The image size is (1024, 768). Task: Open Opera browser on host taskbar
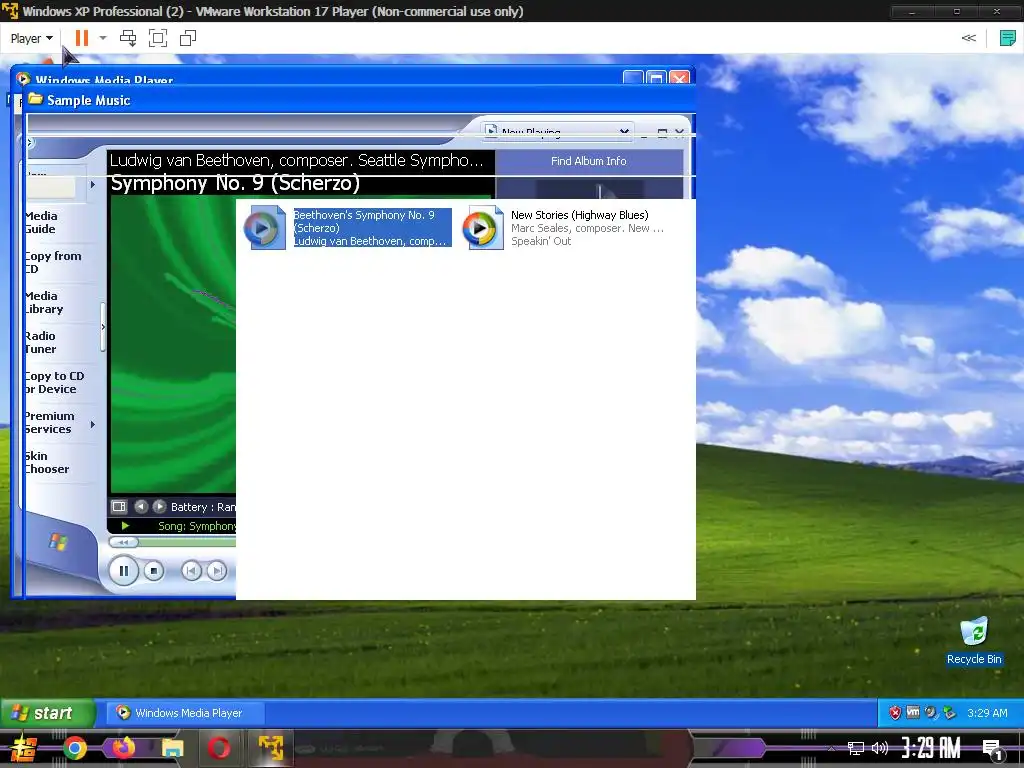pyautogui.click(x=219, y=748)
